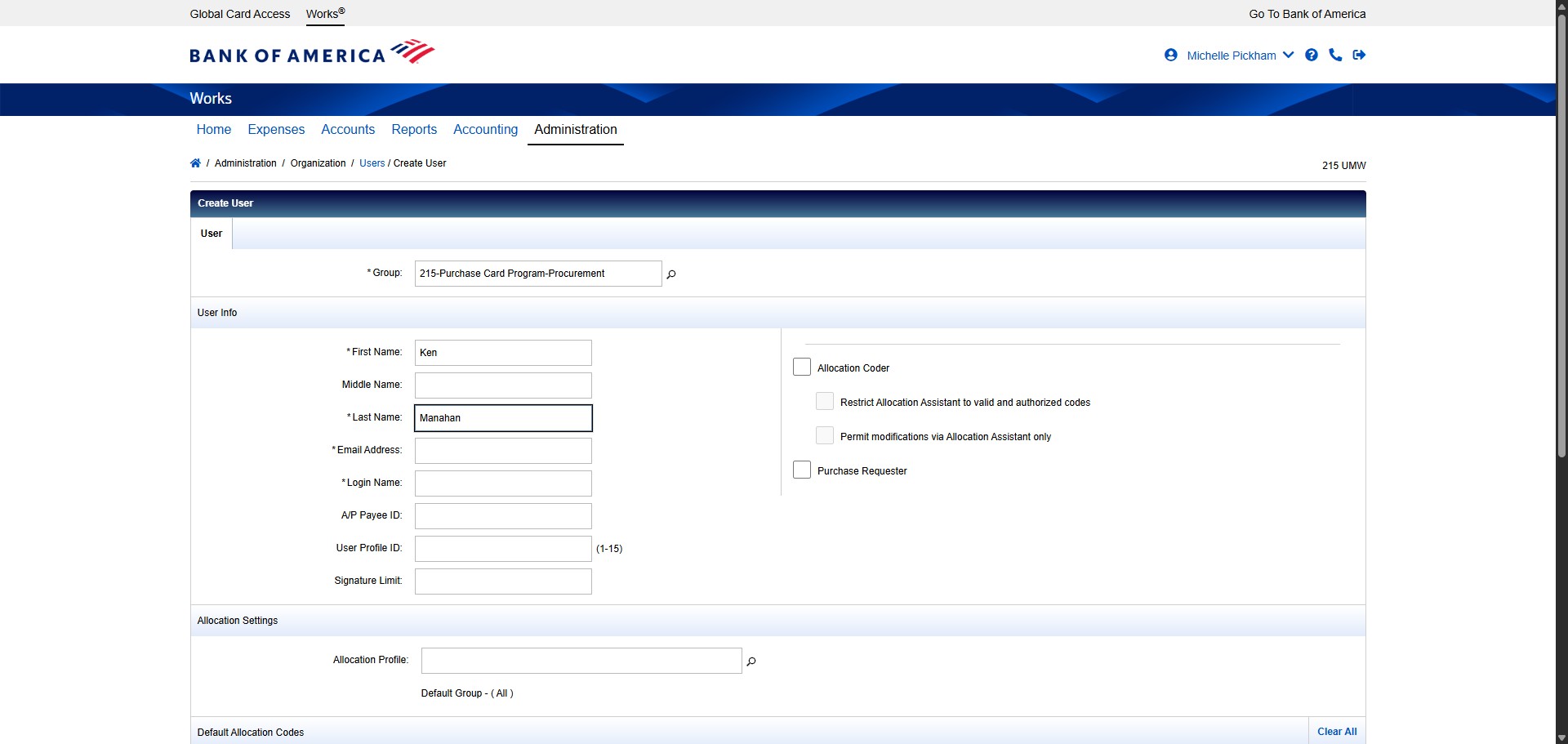This screenshot has height=744, width=1568.
Task: Enable the Allocation Coder checkbox
Action: [802, 367]
